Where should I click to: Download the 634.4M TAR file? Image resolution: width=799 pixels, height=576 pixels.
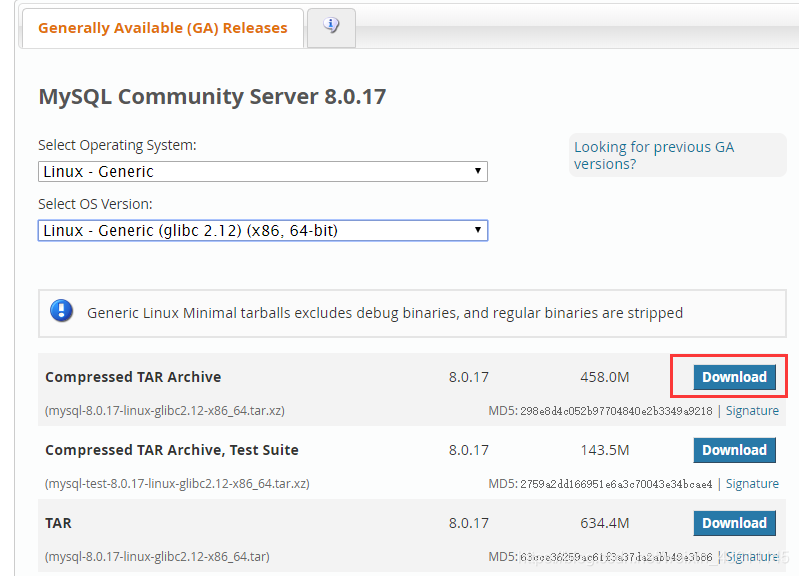(734, 523)
